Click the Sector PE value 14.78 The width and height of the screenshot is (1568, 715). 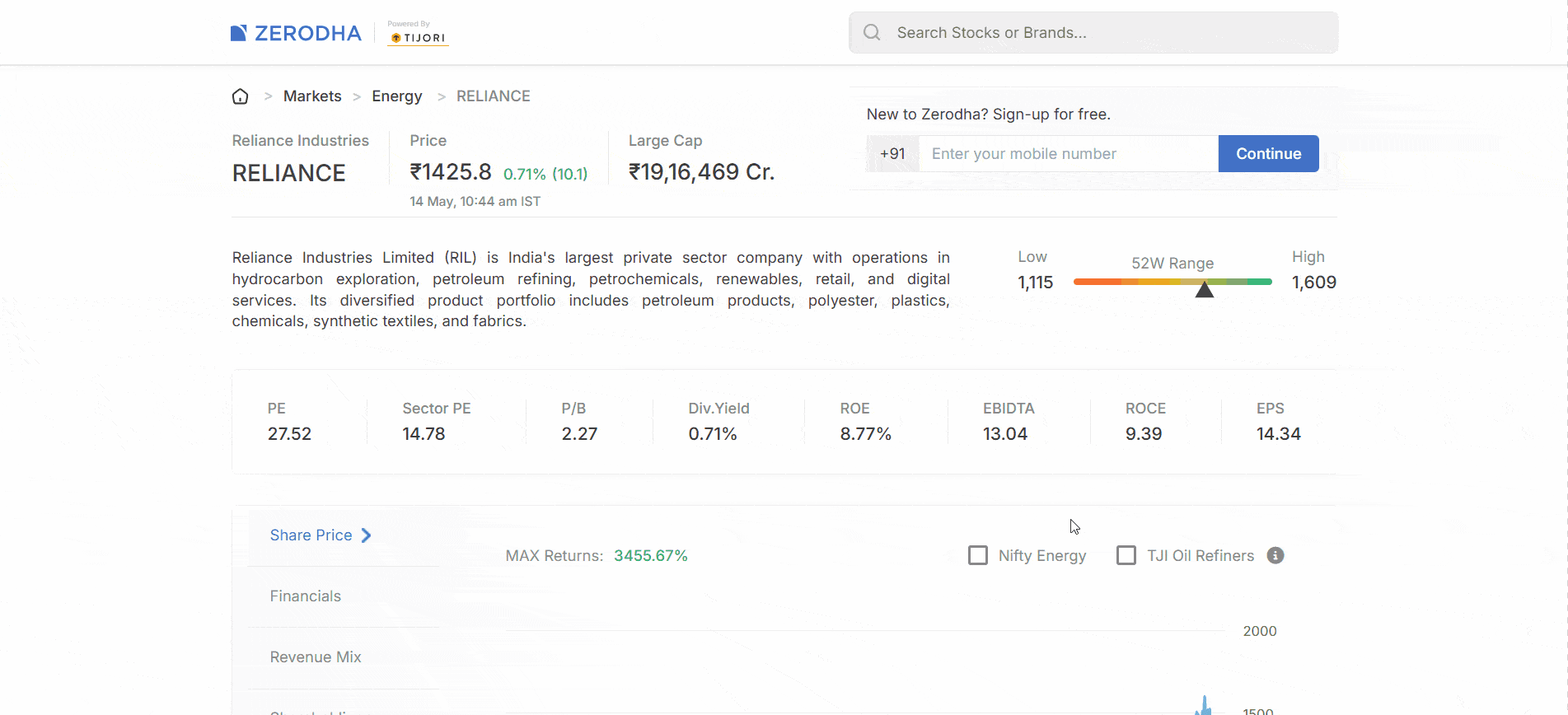tap(424, 434)
